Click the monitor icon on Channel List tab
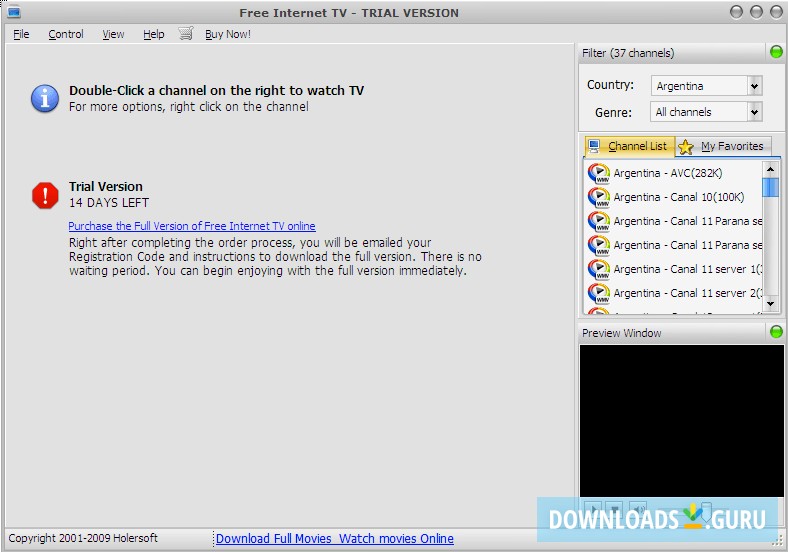 coord(594,146)
